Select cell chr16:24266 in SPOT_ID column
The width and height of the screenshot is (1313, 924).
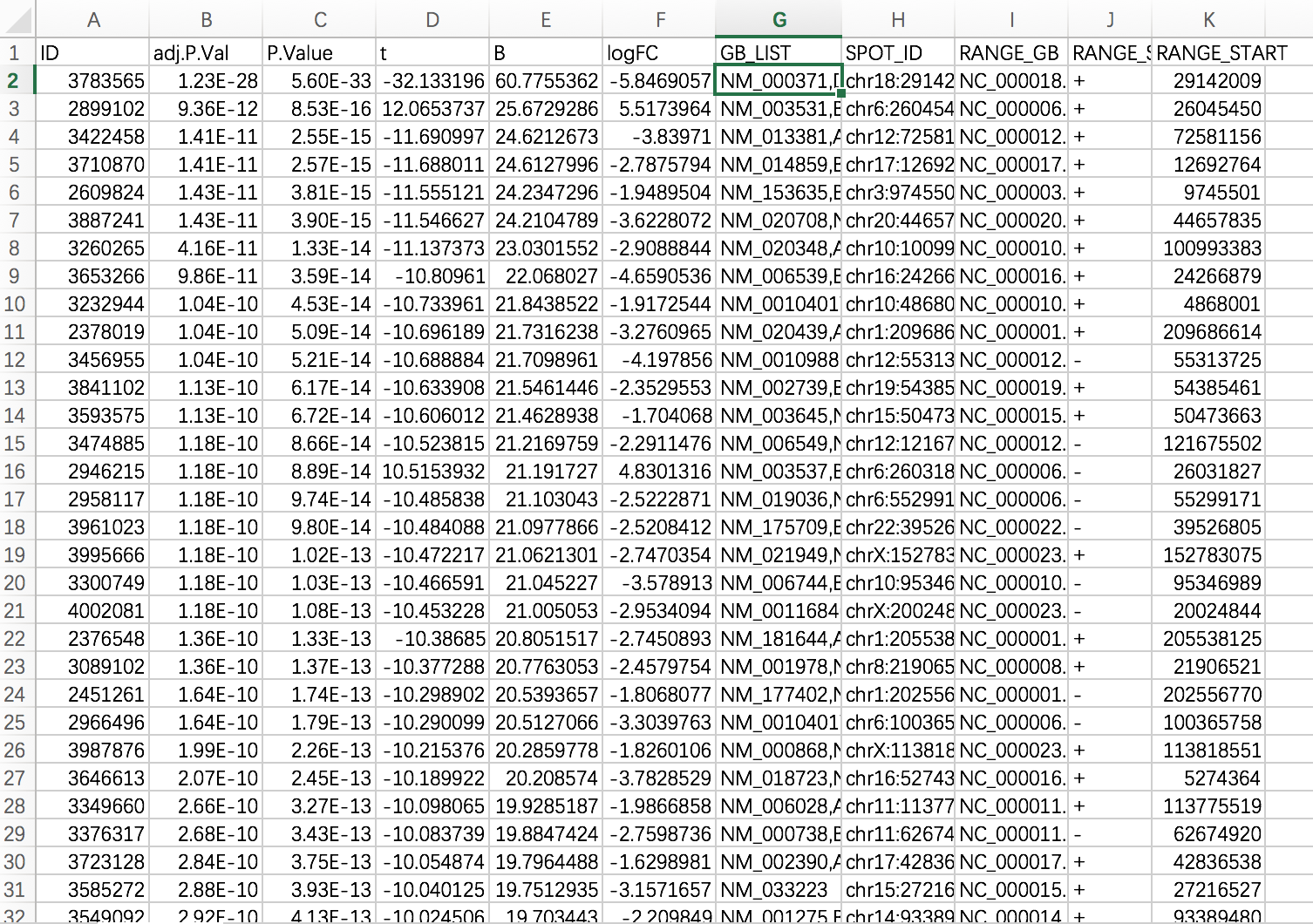[898, 275]
